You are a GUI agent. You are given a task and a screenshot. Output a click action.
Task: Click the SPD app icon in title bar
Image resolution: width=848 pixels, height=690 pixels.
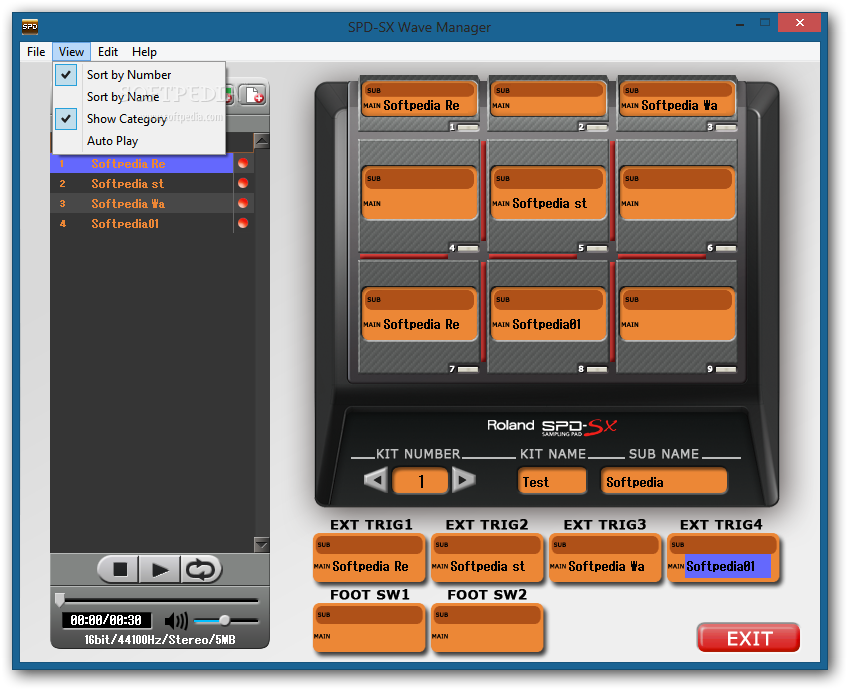coord(30,26)
